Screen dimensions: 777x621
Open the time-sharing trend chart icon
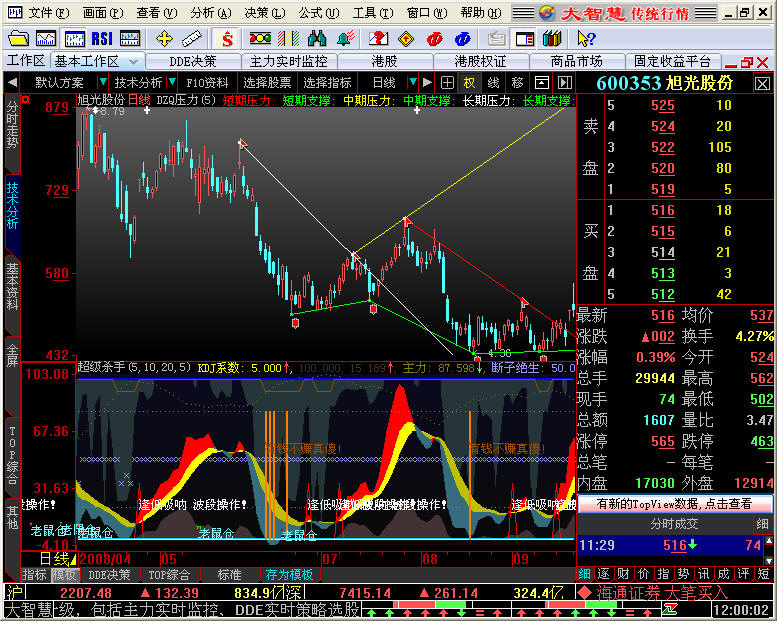[x=46, y=38]
